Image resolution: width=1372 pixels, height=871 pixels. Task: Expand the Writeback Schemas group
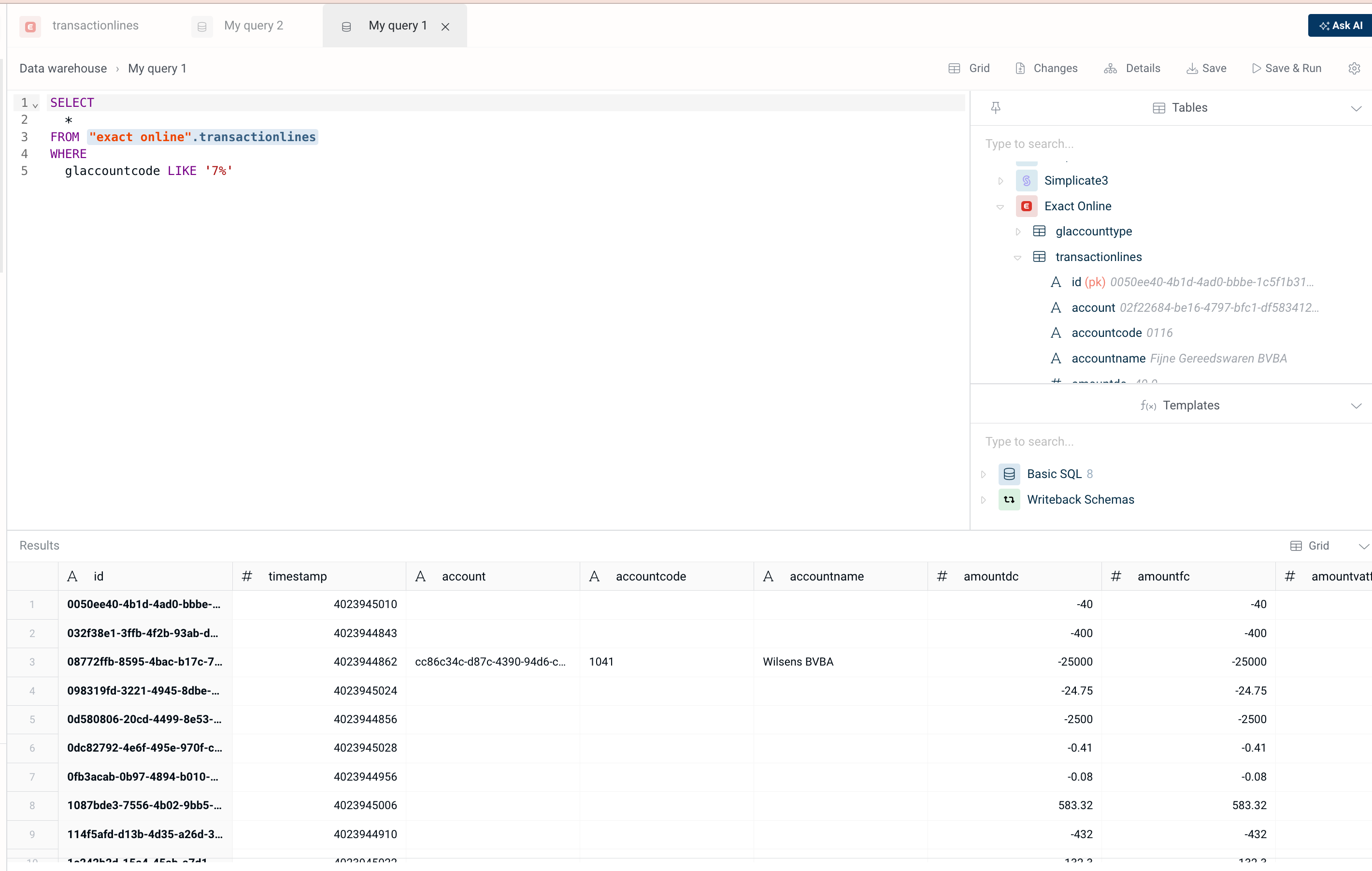983,500
